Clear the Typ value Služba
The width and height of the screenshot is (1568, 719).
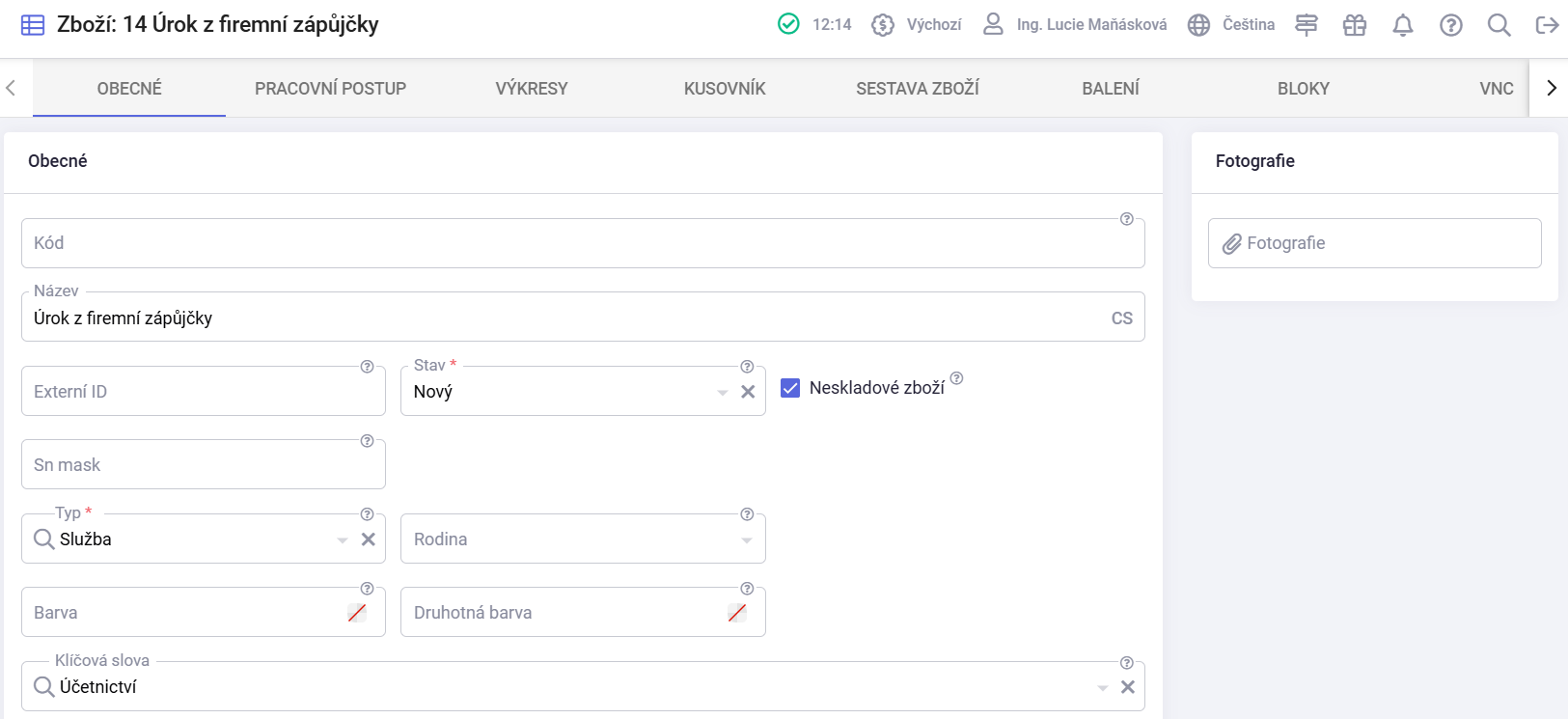369,539
